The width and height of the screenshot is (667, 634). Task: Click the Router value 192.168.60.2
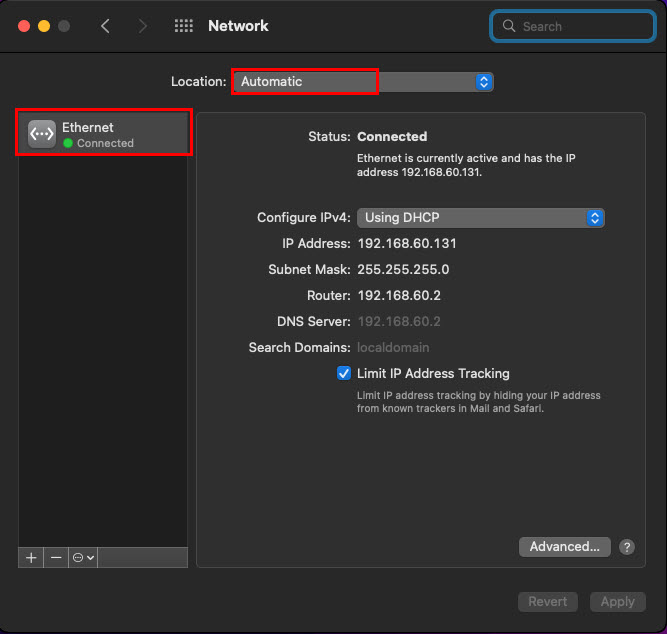pos(399,295)
